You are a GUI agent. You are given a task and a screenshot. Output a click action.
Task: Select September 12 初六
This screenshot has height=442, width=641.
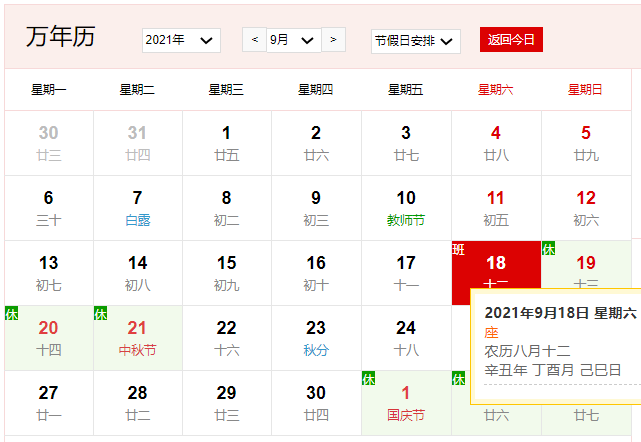point(586,208)
